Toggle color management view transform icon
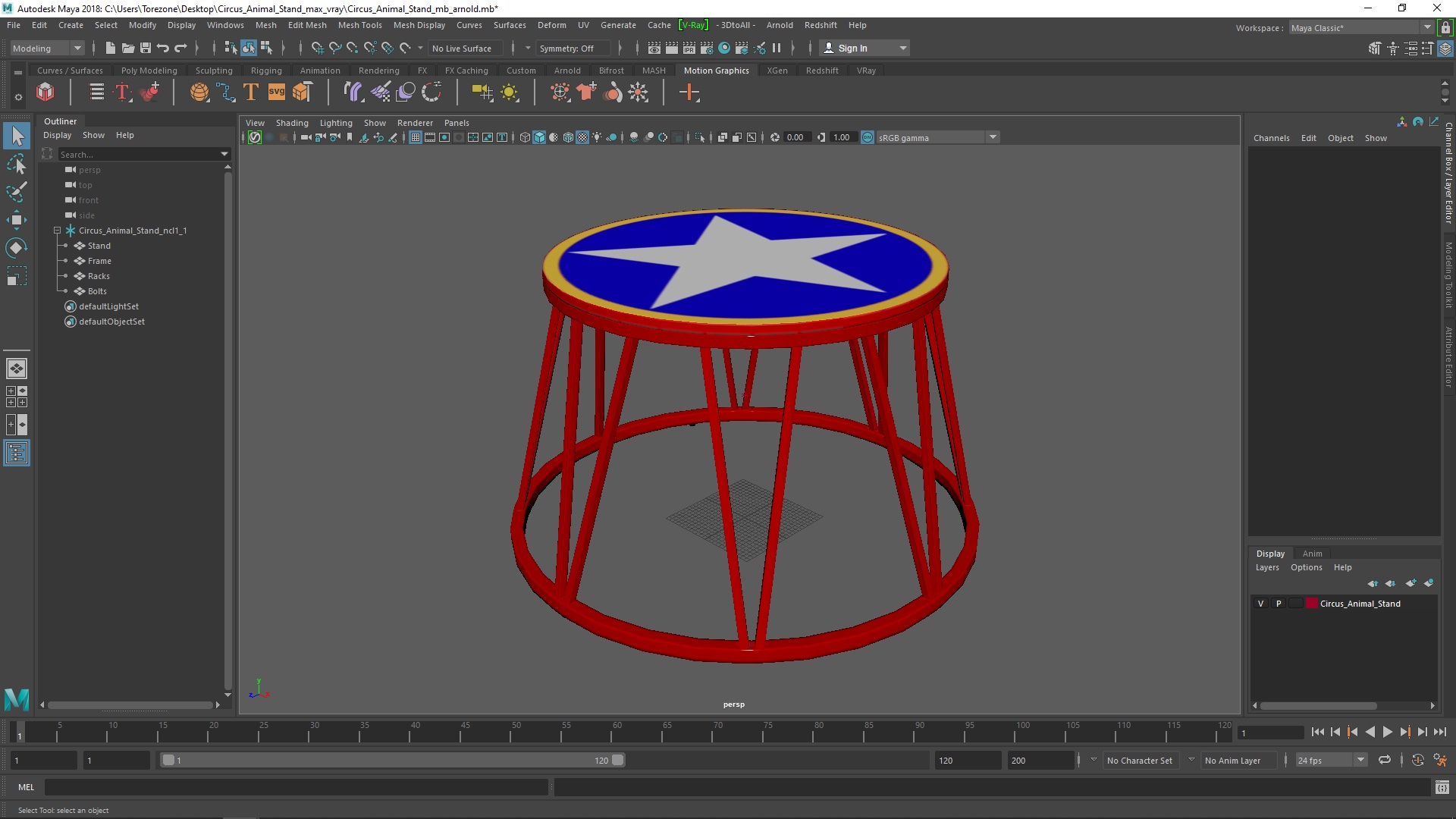The image size is (1456, 819). point(868,137)
